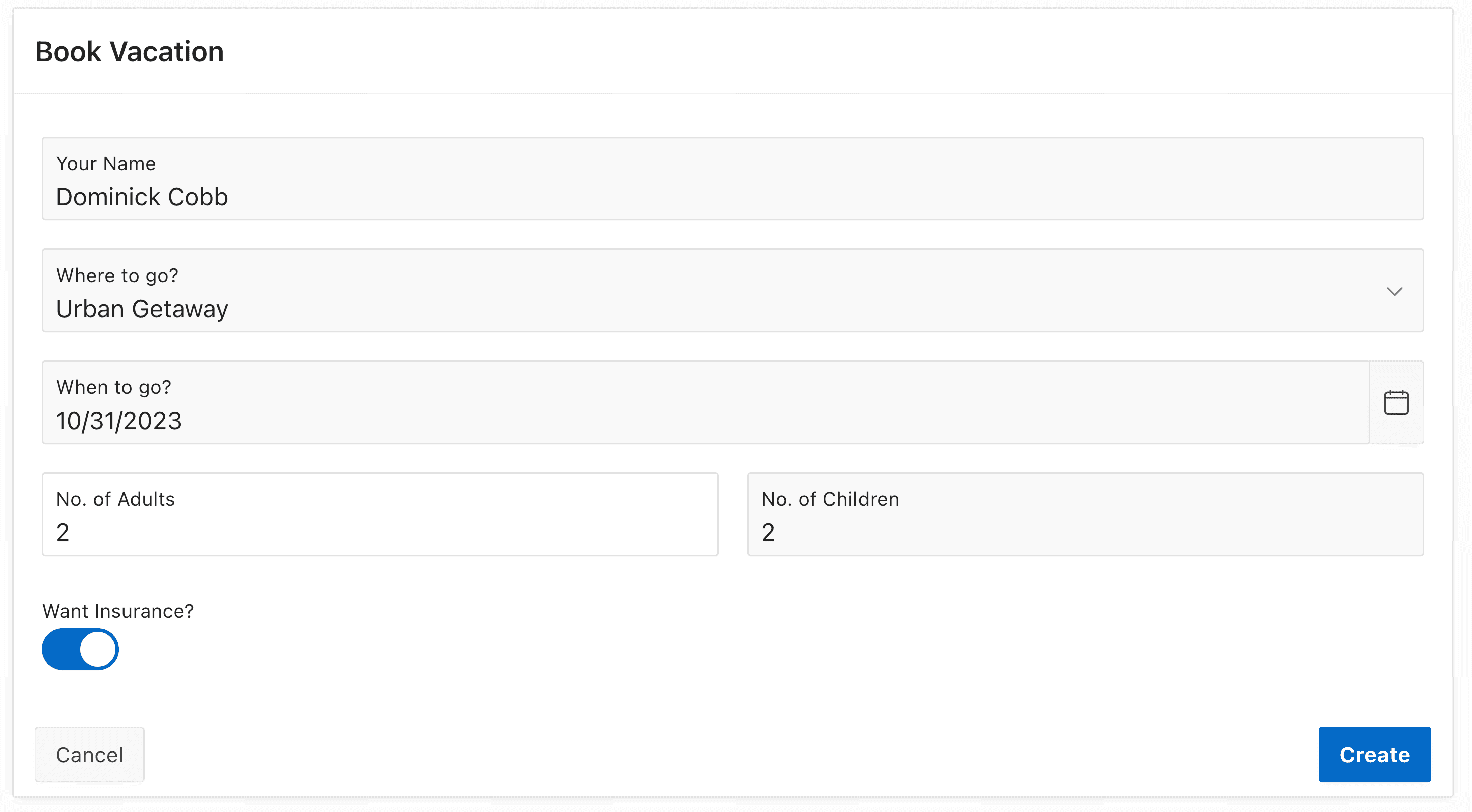Image resolution: width=1472 pixels, height=812 pixels.
Task: Click the children count value 2
Action: click(x=768, y=533)
